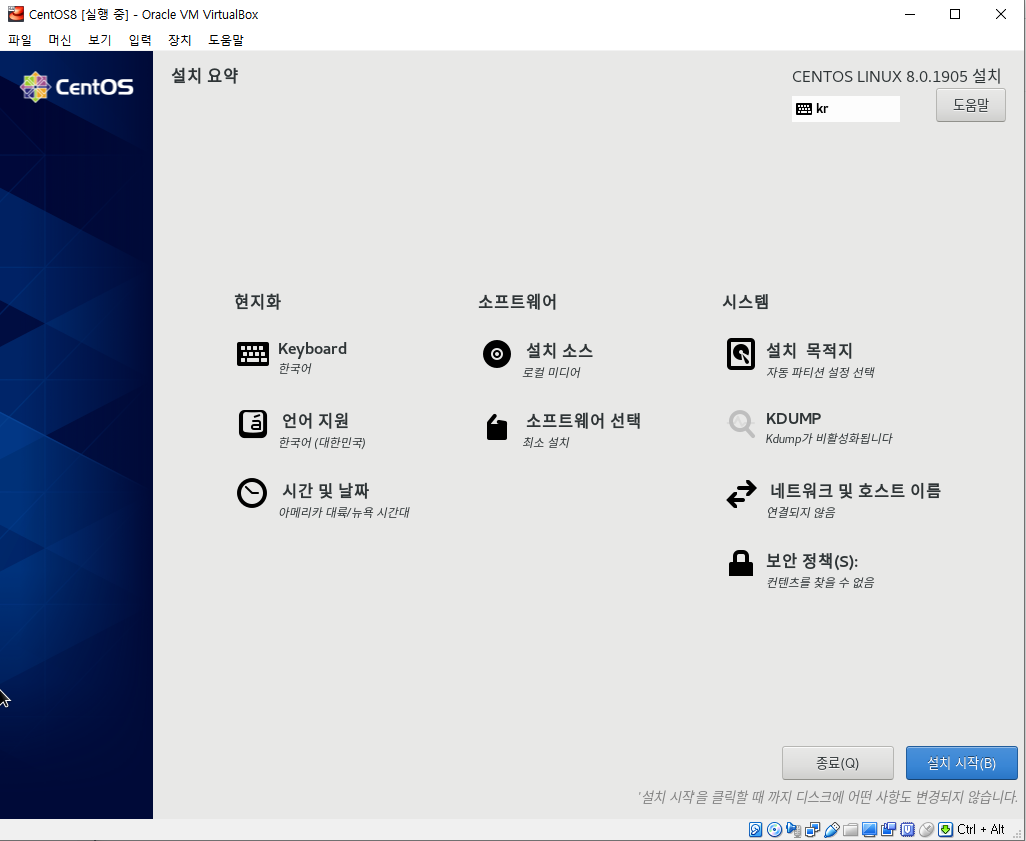Open the 장치 menu

(x=179, y=40)
